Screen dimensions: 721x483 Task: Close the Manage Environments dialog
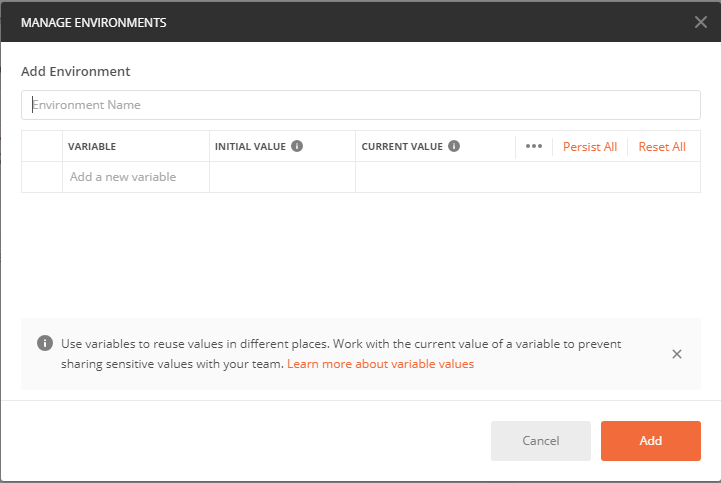700,21
